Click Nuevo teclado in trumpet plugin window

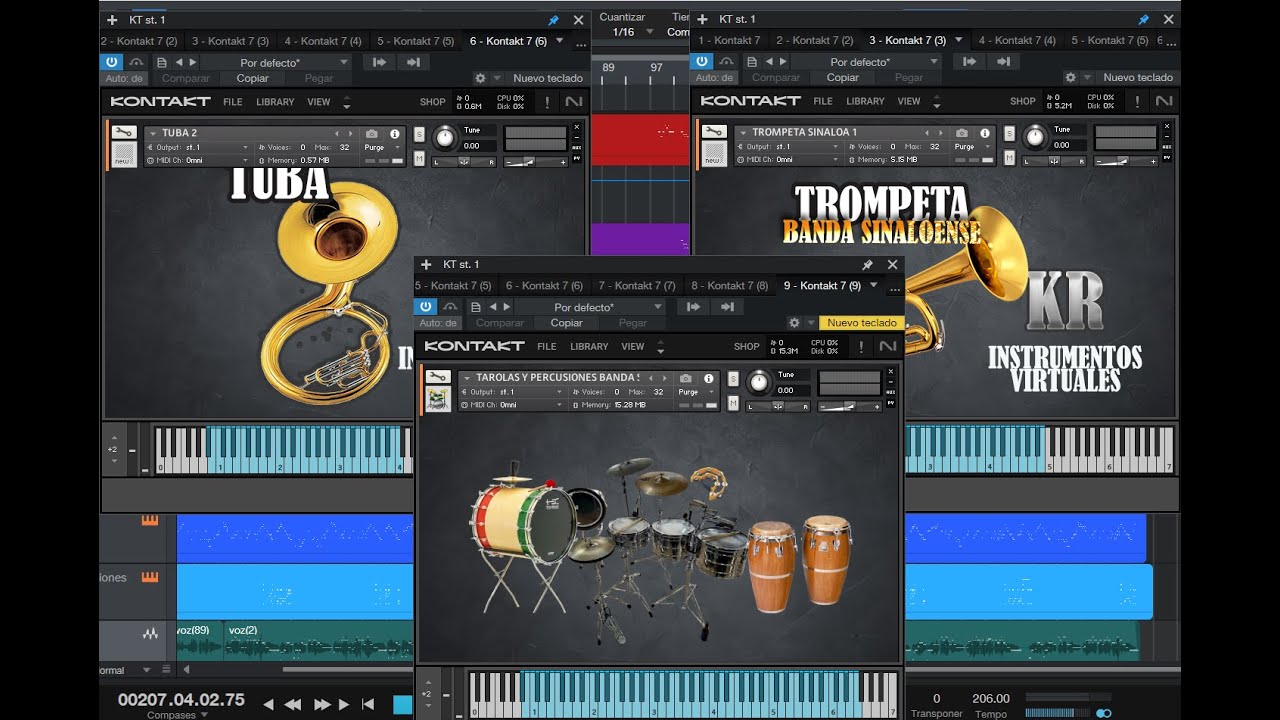[x=1138, y=78]
